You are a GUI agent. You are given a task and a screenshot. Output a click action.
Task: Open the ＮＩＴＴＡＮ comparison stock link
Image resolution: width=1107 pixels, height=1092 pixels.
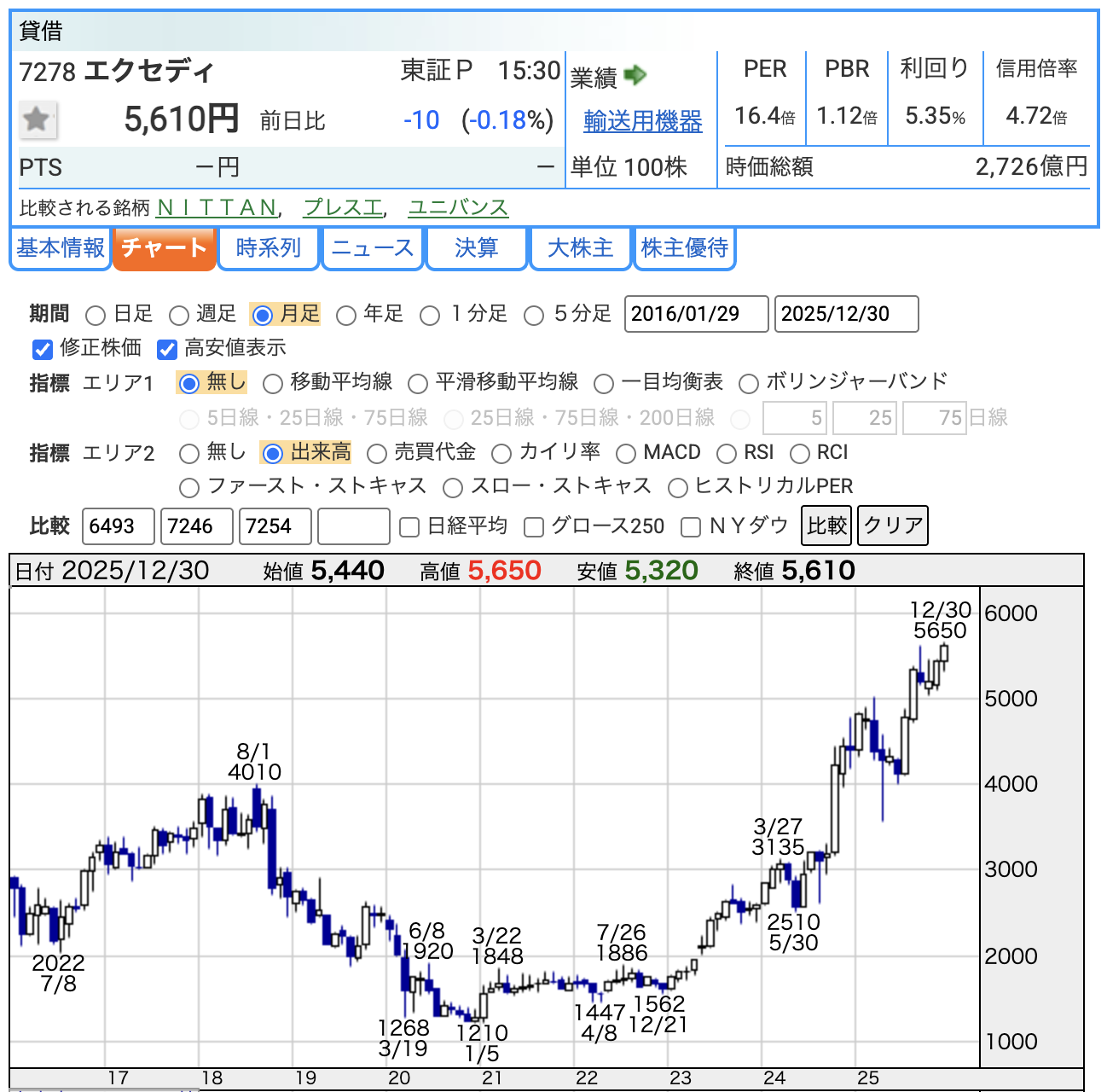coord(217,207)
